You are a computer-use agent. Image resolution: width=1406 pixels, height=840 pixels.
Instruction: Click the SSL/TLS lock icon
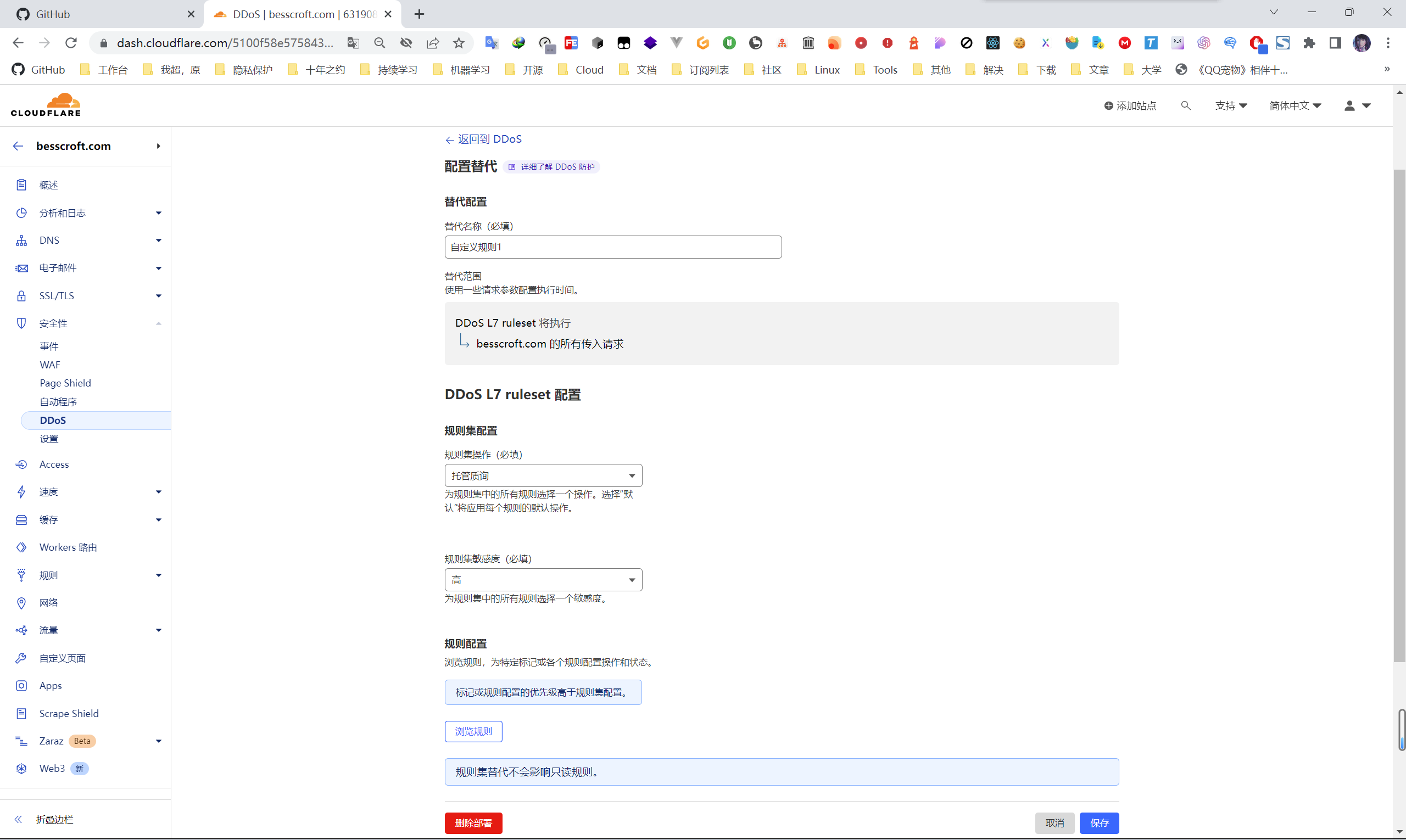[x=21, y=295]
